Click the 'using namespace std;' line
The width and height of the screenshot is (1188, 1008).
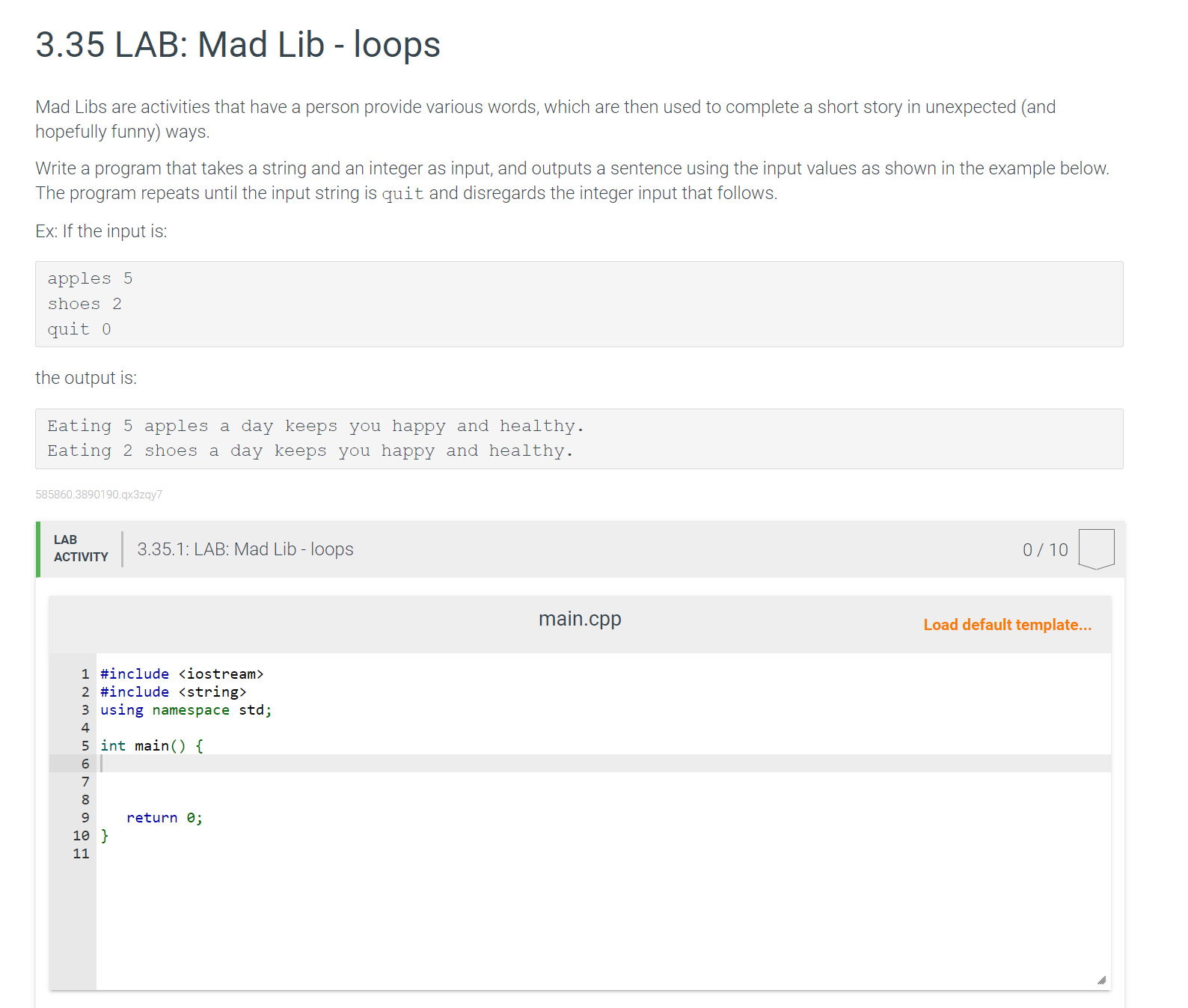186,709
